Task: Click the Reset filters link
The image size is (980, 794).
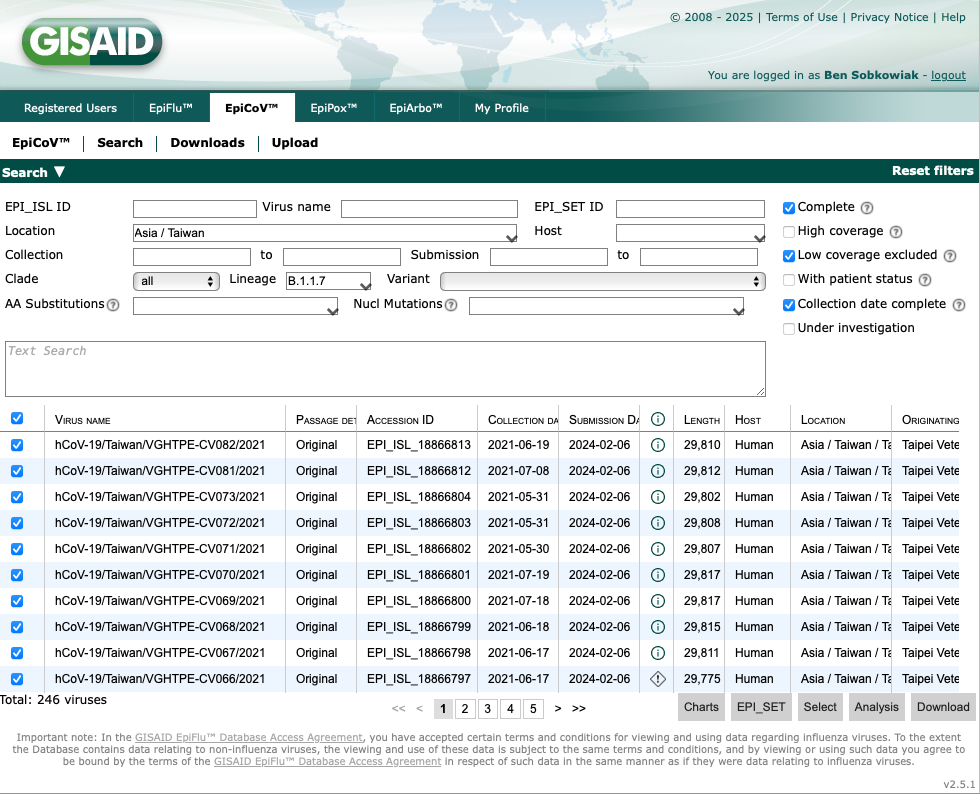Action: 932,171
